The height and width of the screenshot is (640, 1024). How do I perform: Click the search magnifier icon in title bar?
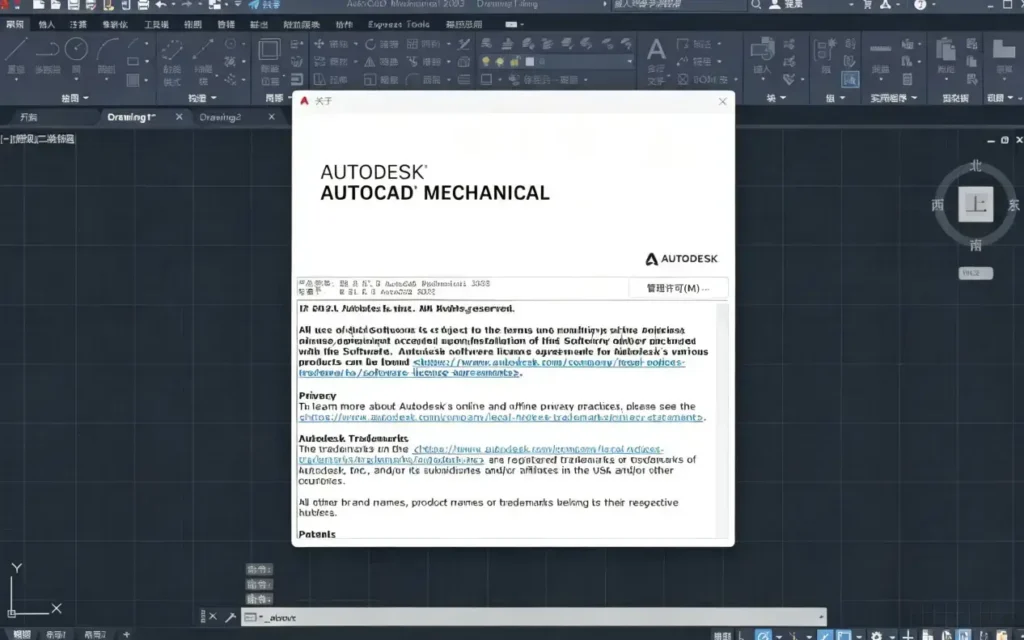pyautogui.click(x=756, y=5)
